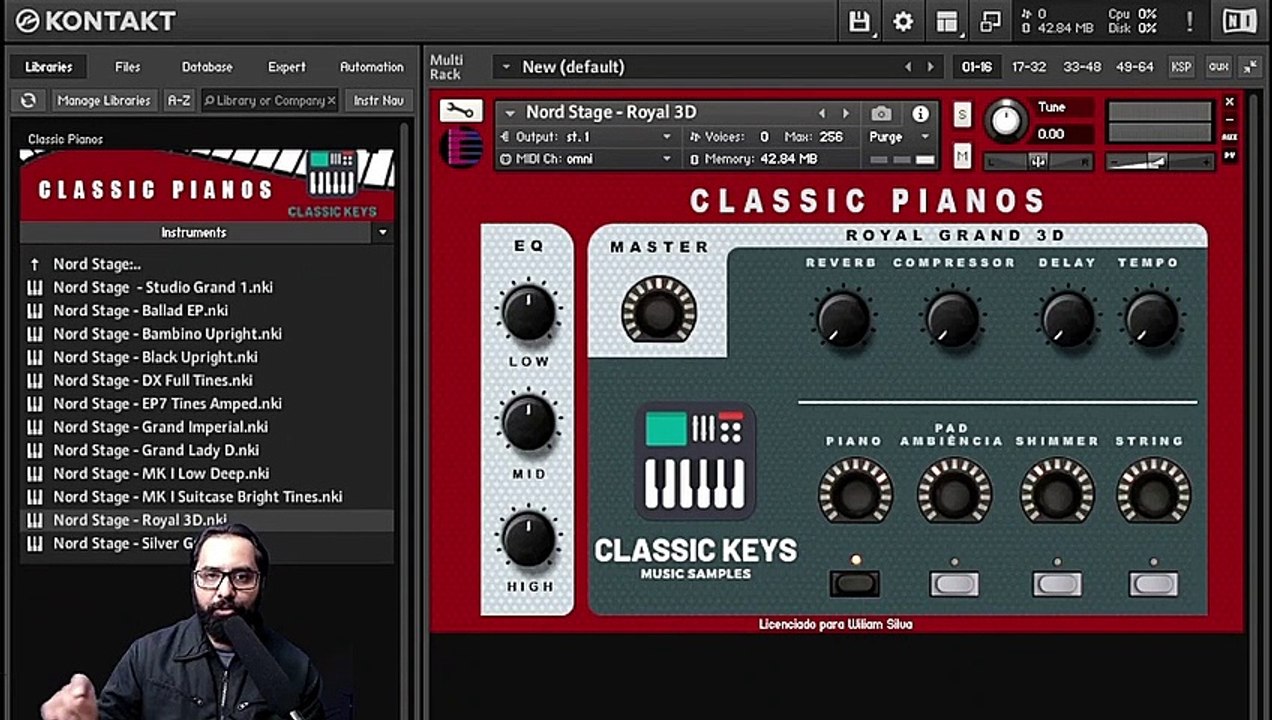The height and width of the screenshot is (720, 1272).
Task: Click the refresh libraries icon
Action: click(28, 100)
